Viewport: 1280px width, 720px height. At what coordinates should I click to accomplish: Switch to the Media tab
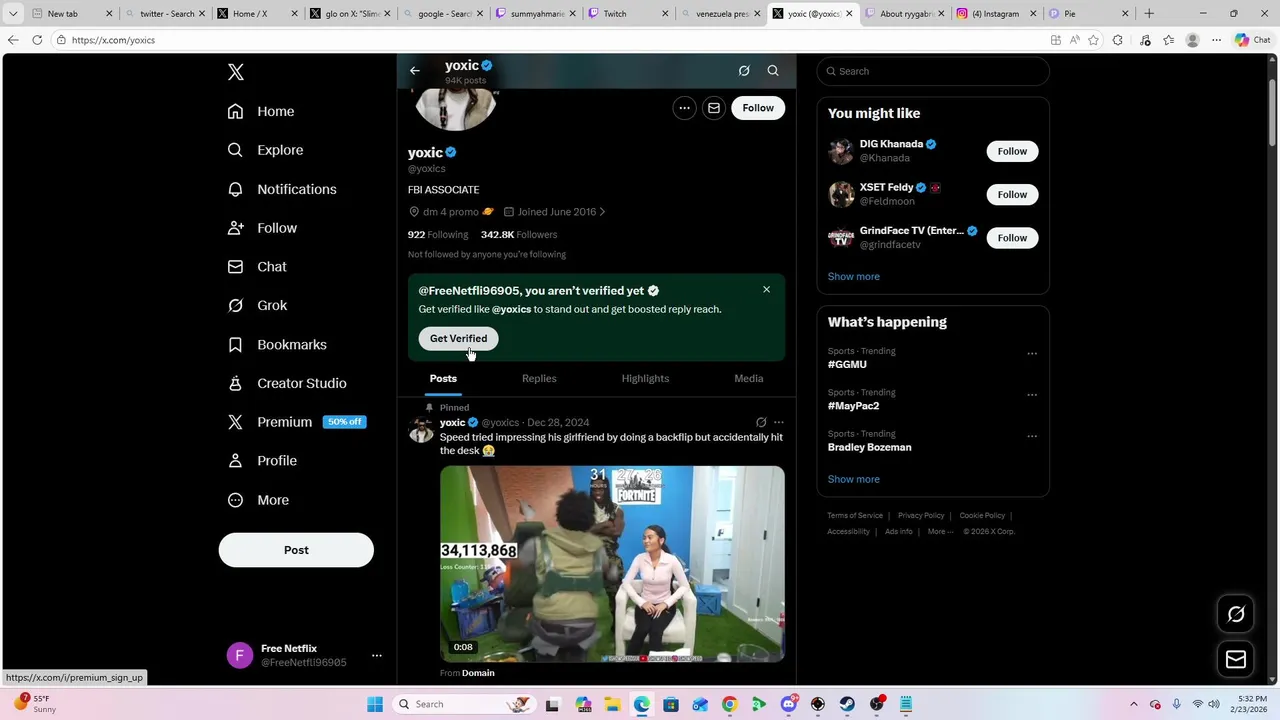pos(748,379)
